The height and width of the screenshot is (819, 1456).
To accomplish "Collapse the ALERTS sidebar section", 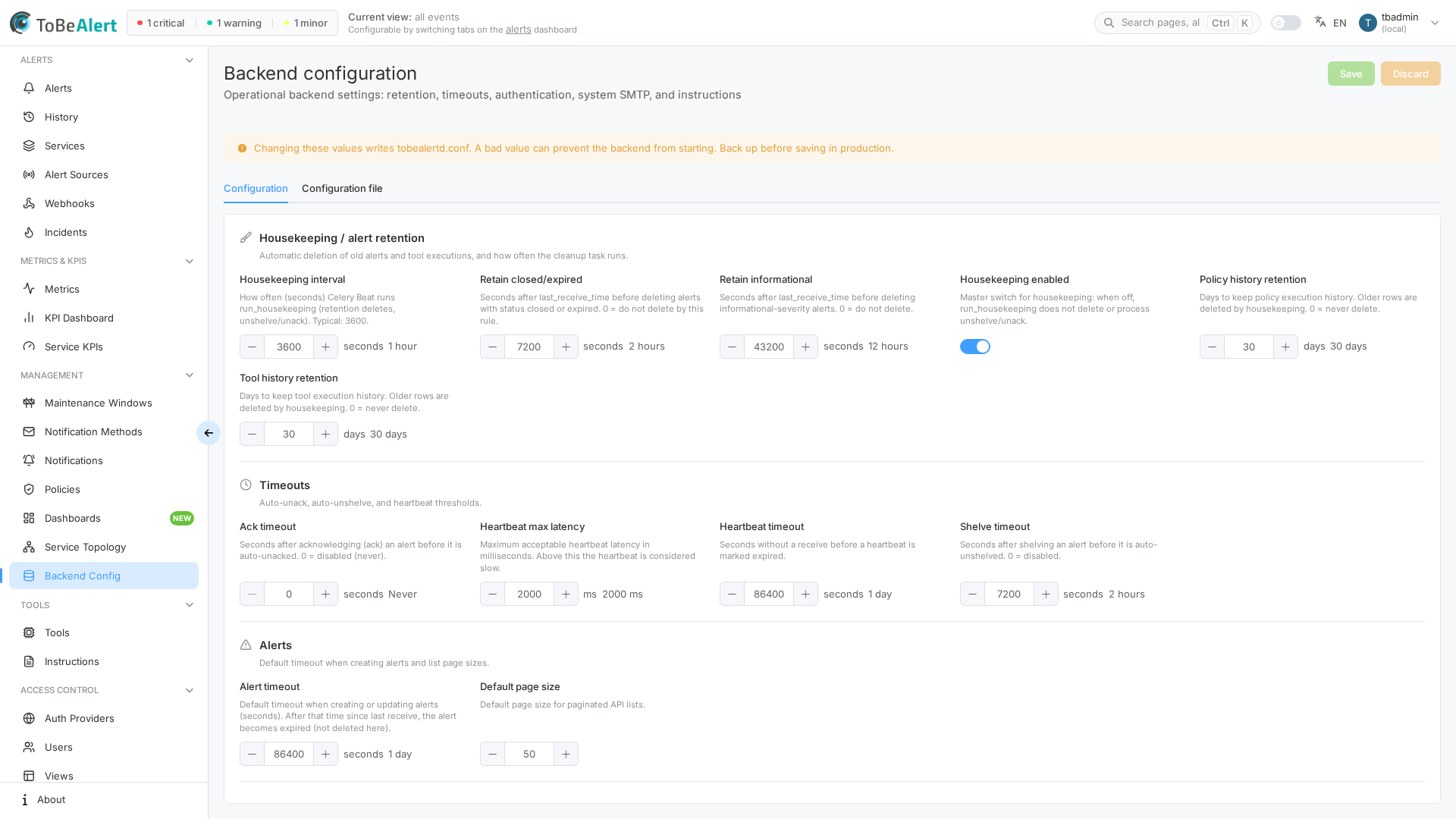I will [x=190, y=60].
